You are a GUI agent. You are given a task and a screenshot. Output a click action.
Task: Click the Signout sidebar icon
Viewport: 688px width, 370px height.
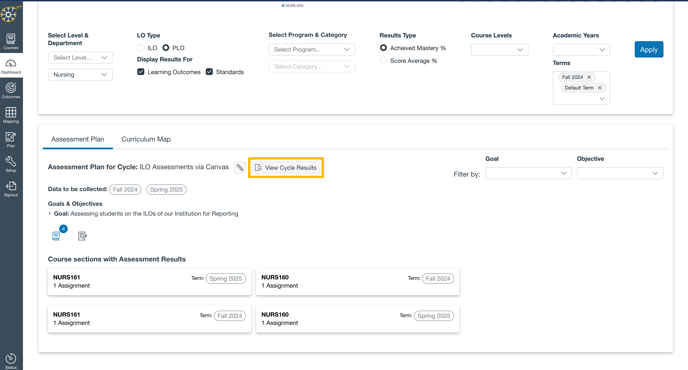(x=11, y=188)
